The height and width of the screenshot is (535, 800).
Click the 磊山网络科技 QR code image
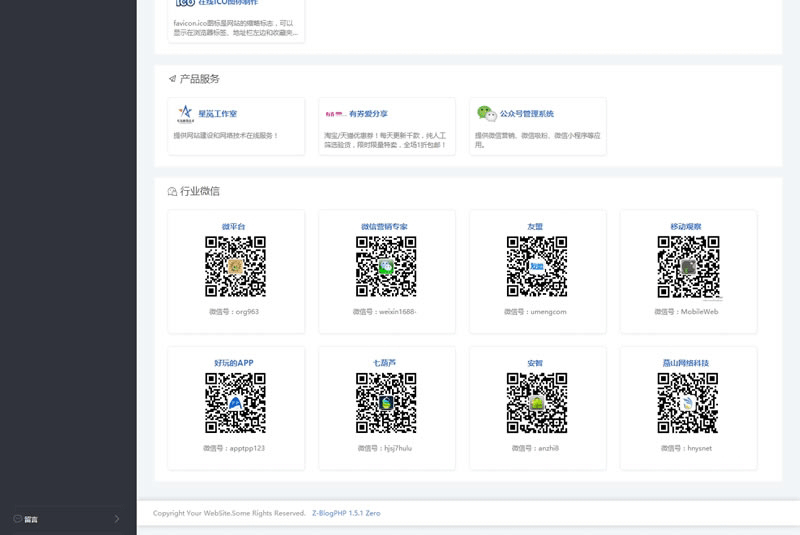point(688,403)
